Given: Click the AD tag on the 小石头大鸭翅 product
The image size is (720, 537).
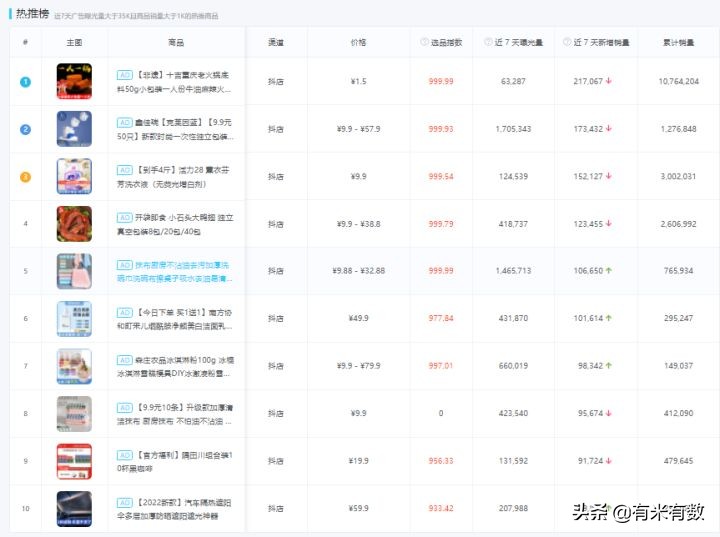Looking at the screenshot, I should click(124, 217).
